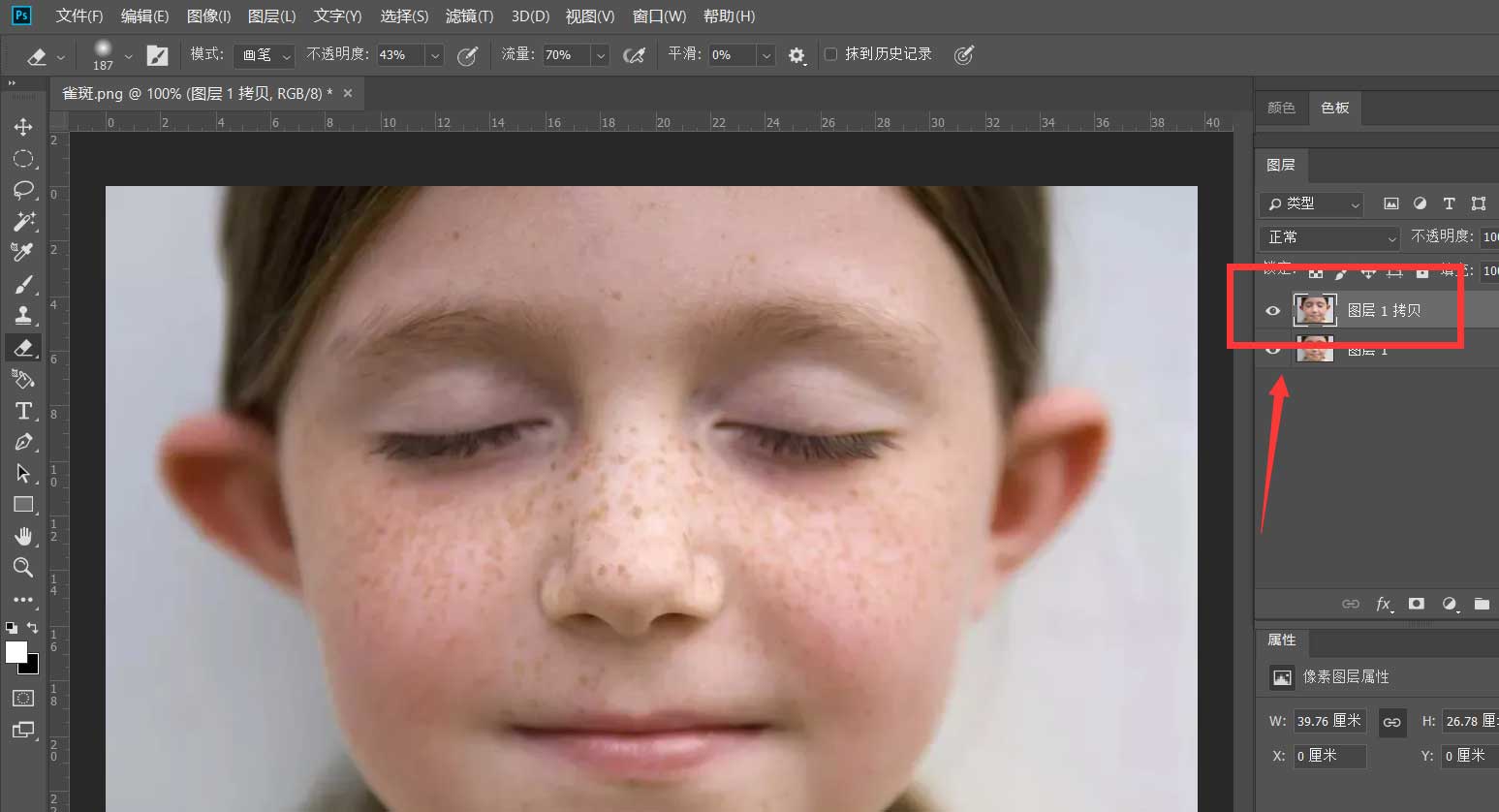Open the 滤镜(T) menu
This screenshot has height=812, width=1499.
469,16
